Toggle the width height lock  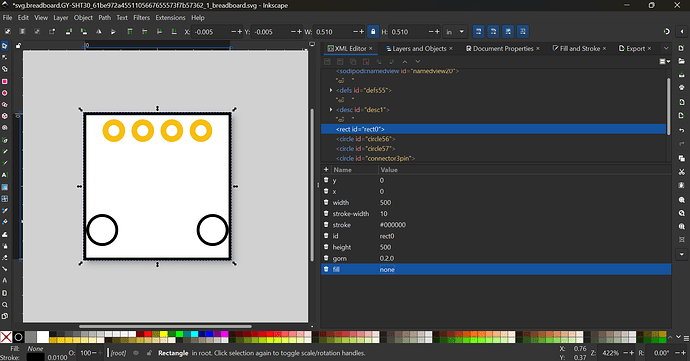point(373,32)
